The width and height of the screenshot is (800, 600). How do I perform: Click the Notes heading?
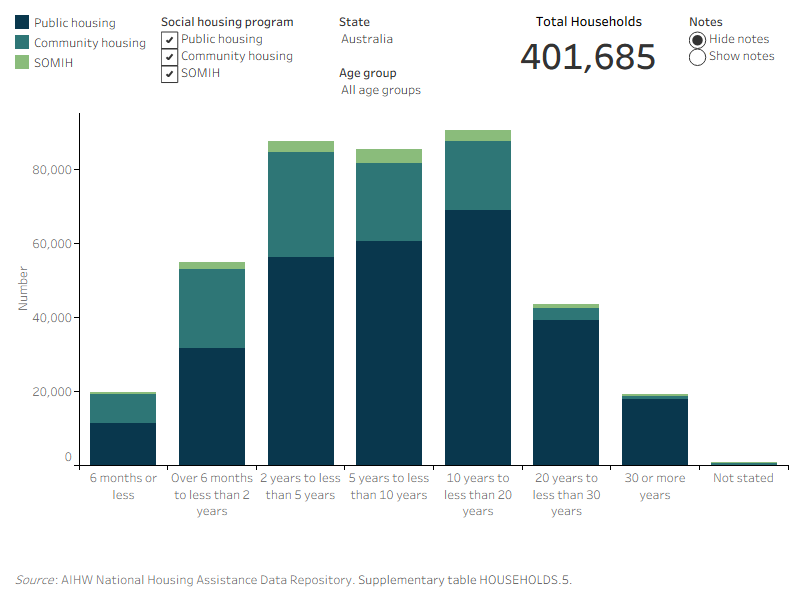(706, 22)
